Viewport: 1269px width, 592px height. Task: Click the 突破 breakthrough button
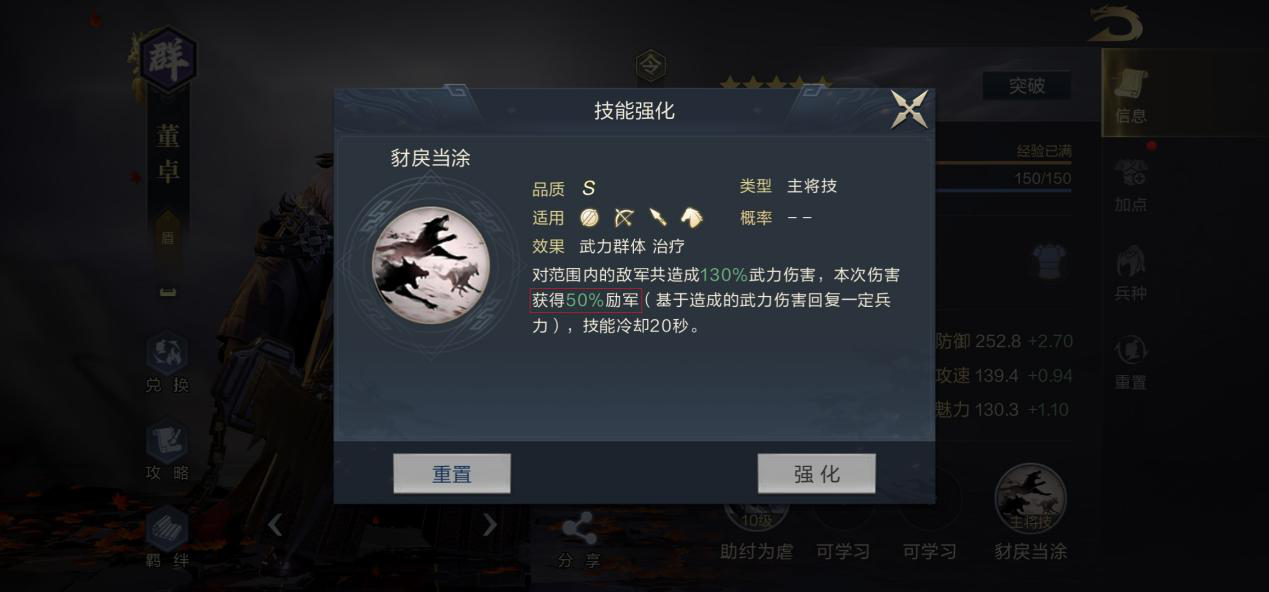point(1026,86)
